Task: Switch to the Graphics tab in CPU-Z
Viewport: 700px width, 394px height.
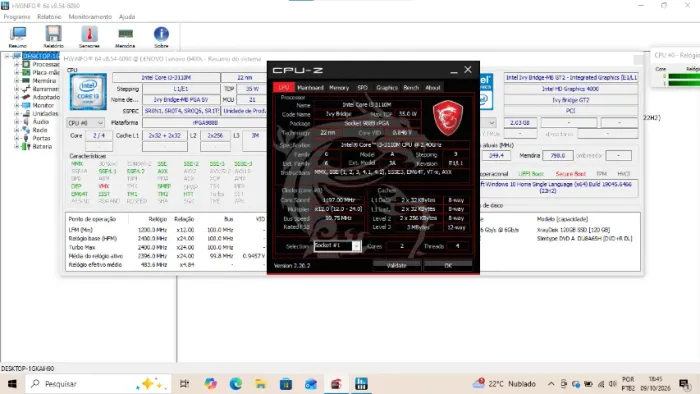Action: tap(387, 87)
